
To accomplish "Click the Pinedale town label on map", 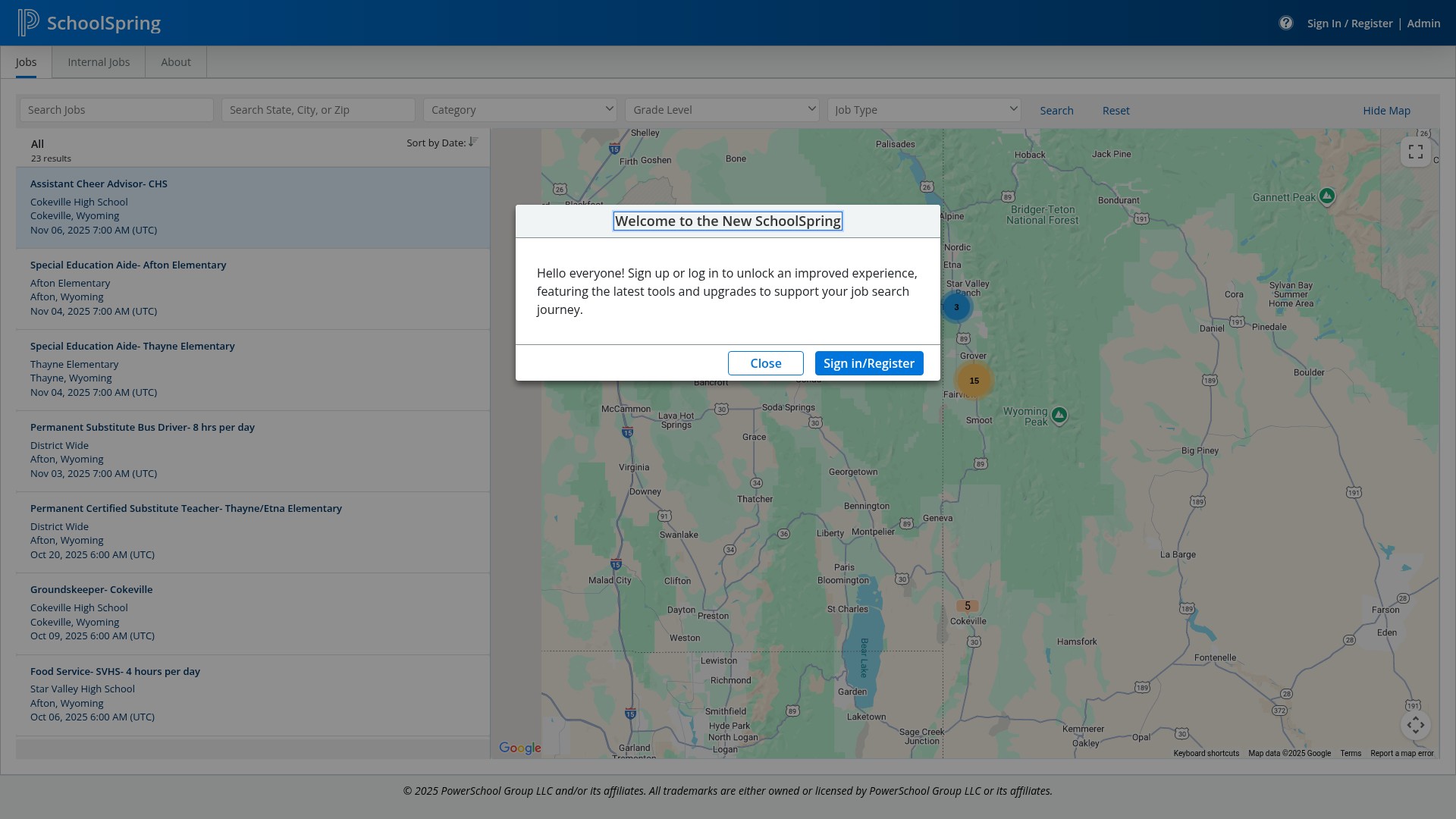I will pyautogui.click(x=1269, y=327).
